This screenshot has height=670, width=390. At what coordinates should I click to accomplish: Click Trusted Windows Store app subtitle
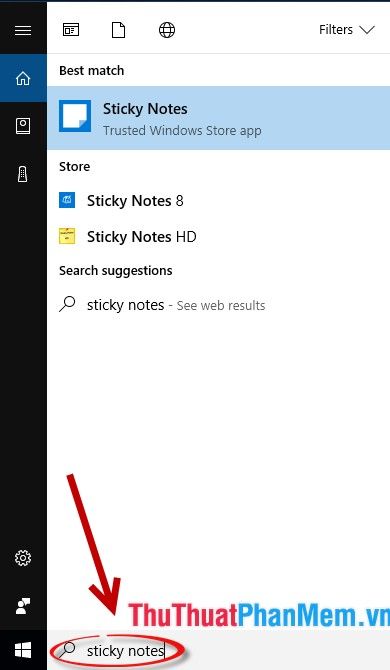(182, 130)
